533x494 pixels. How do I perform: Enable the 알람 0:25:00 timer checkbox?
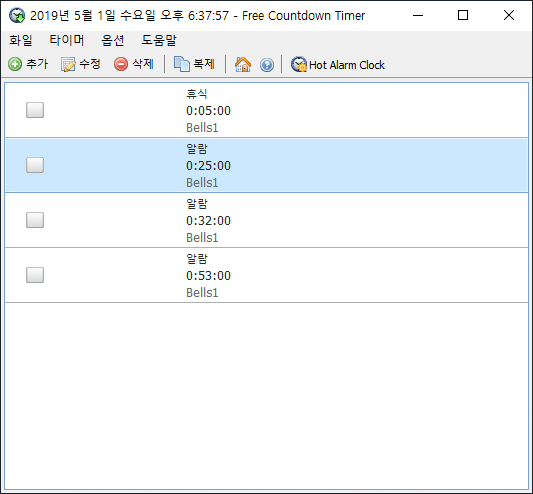click(35, 165)
